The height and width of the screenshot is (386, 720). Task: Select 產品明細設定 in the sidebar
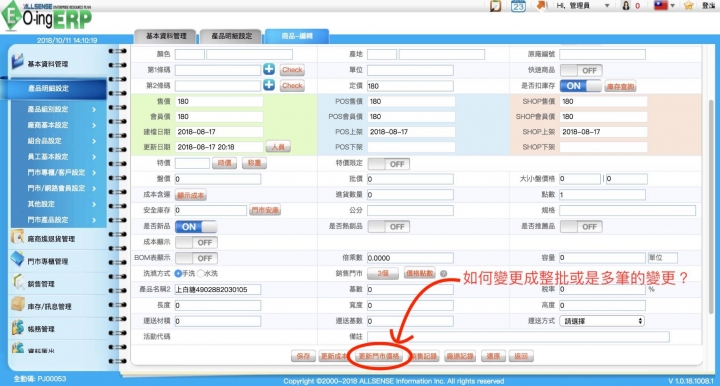click(54, 88)
